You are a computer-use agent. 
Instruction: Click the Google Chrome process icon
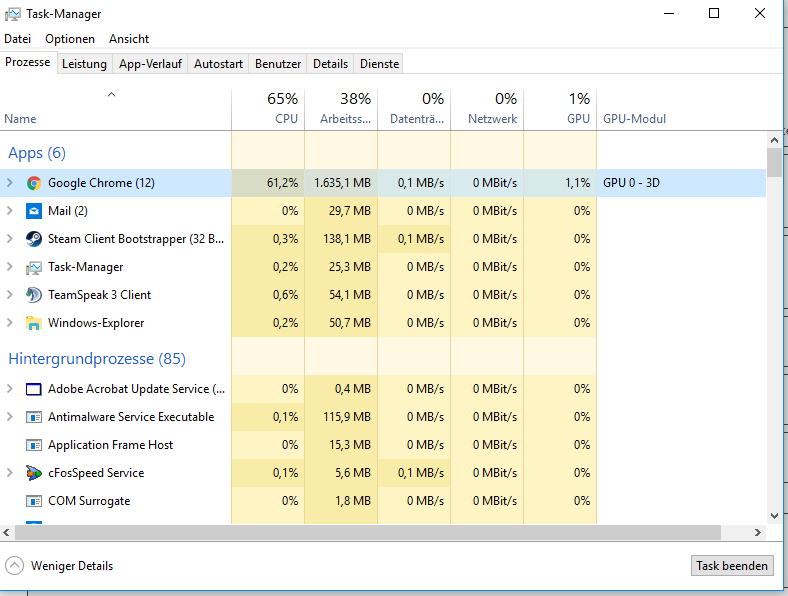pyautogui.click(x=34, y=183)
